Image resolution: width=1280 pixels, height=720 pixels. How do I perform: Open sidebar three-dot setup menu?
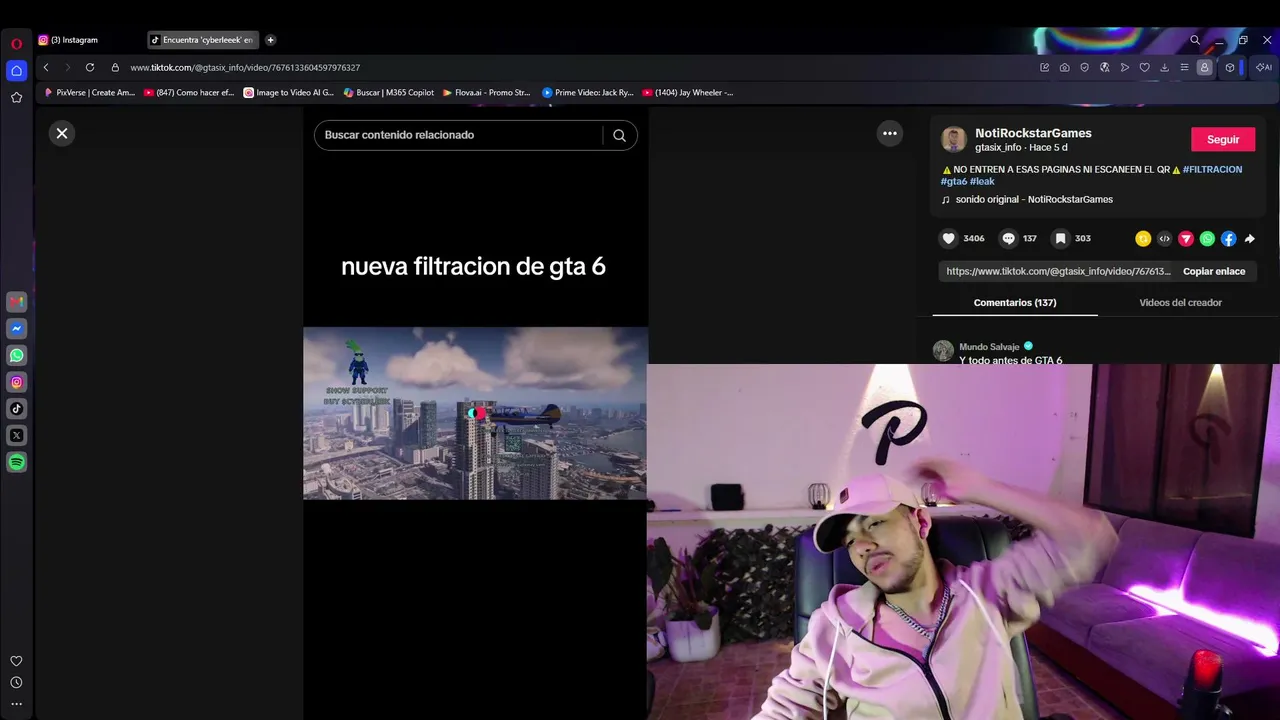16,704
